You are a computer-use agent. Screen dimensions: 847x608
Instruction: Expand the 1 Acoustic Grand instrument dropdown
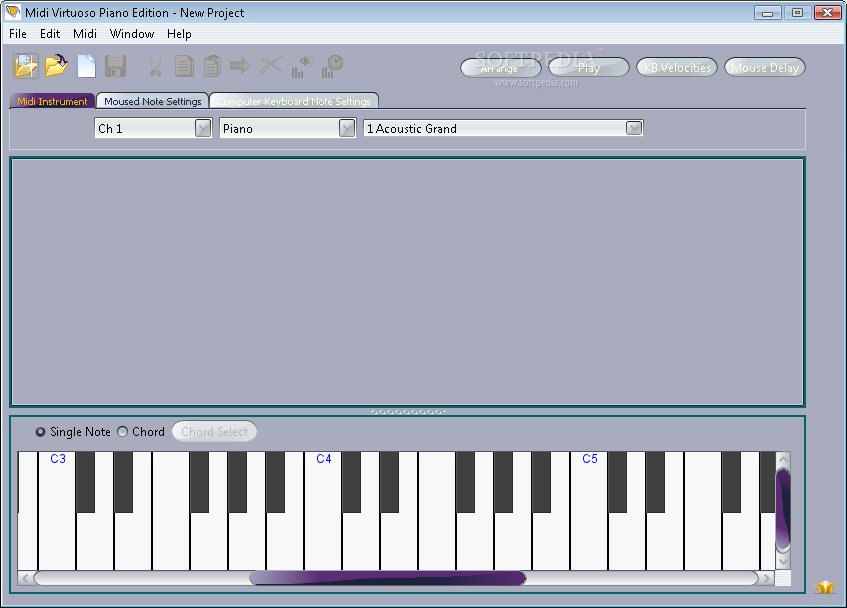point(634,128)
